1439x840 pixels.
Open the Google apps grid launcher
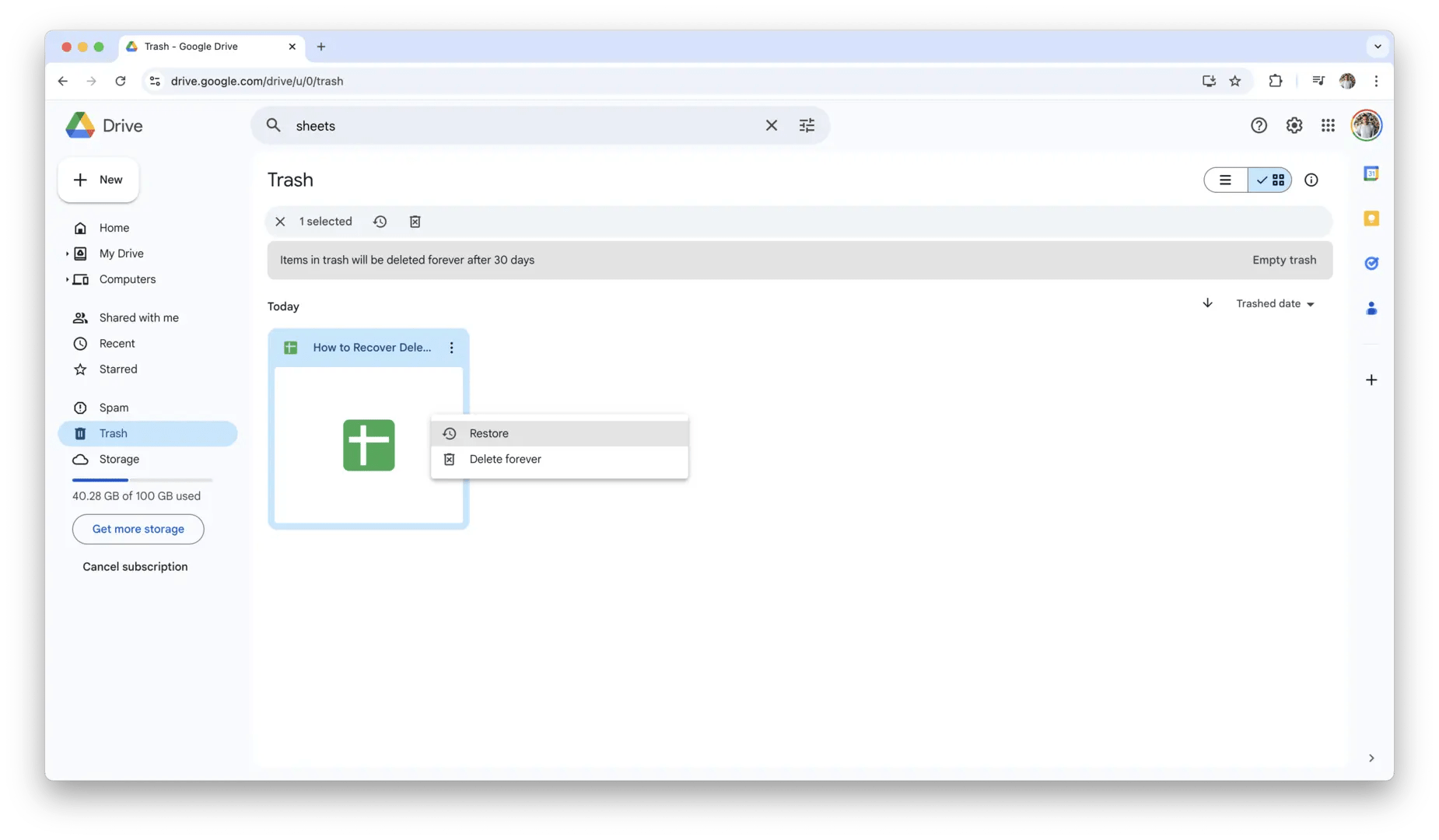[1329, 125]
